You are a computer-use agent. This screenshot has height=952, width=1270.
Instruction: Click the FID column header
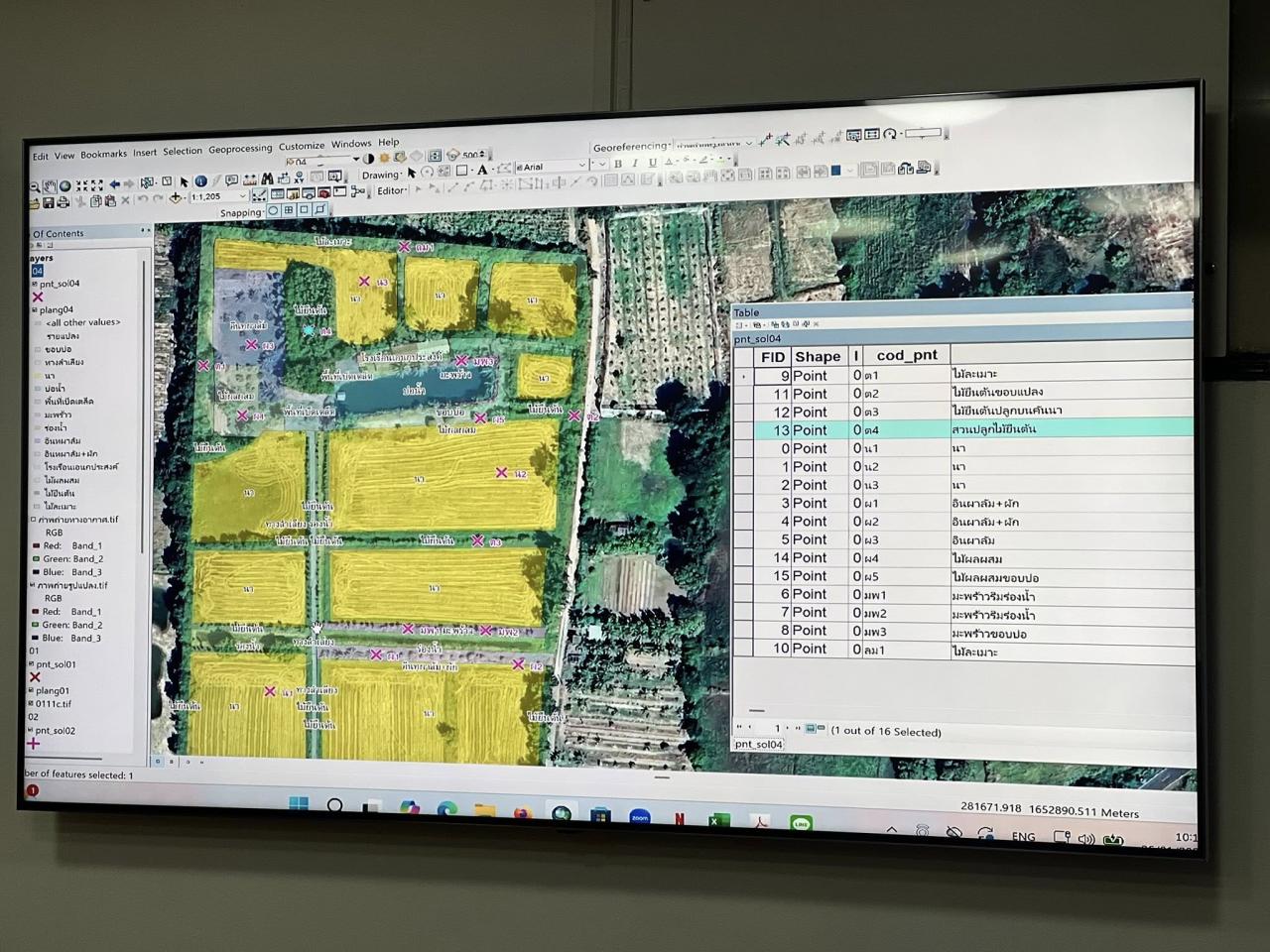coord(772,357)
